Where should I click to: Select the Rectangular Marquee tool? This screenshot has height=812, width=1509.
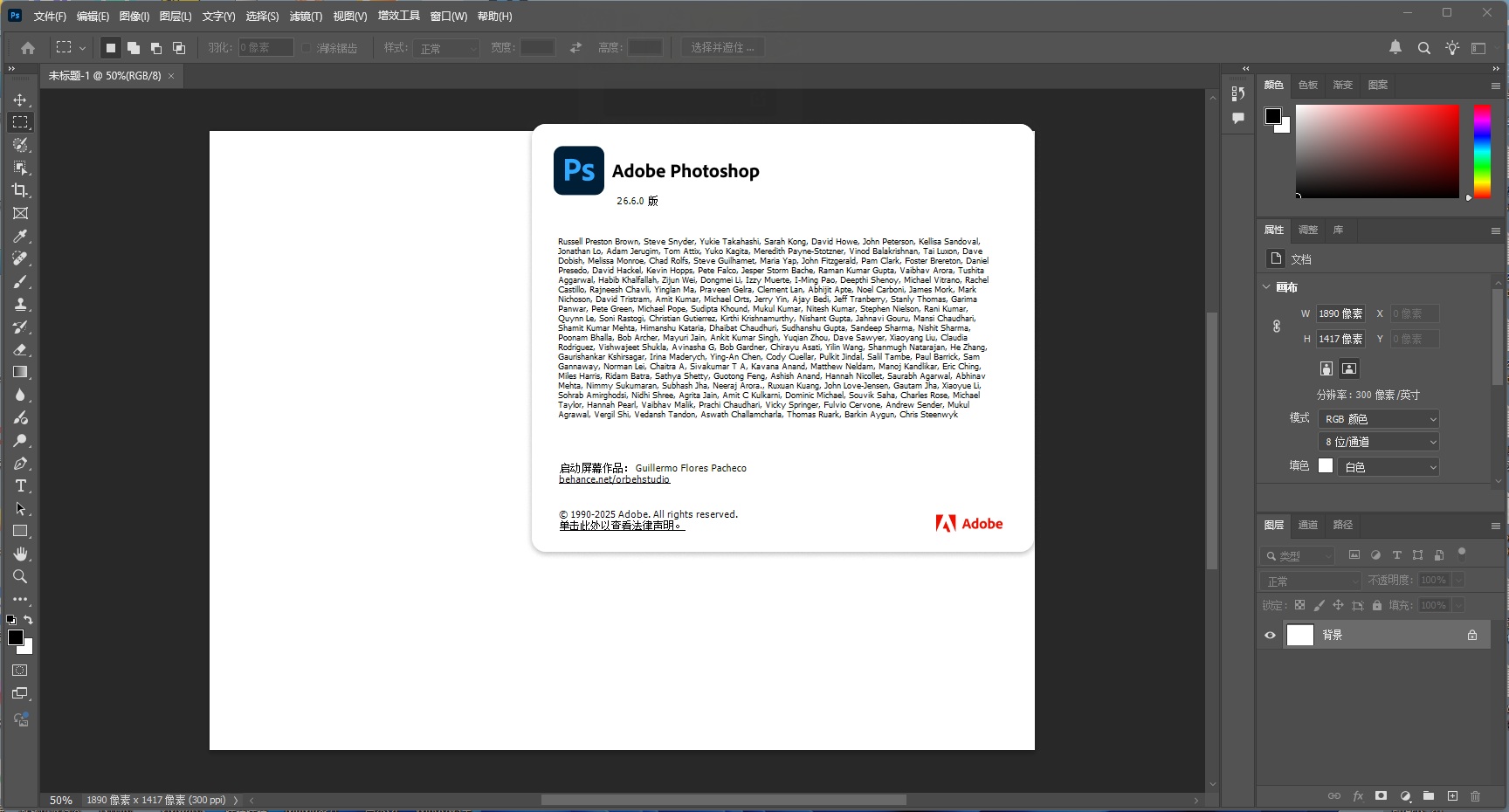(x=20, y=122)
